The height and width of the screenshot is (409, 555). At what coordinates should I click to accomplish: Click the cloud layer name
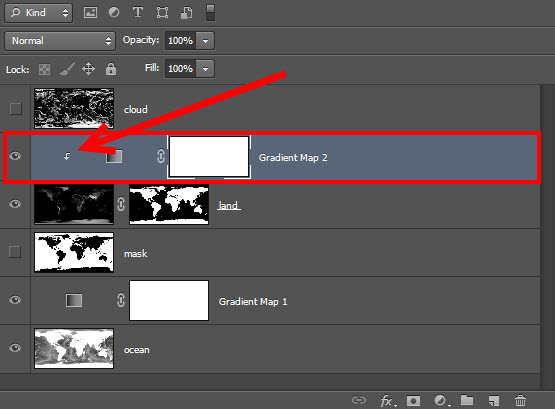pos(136,109)
